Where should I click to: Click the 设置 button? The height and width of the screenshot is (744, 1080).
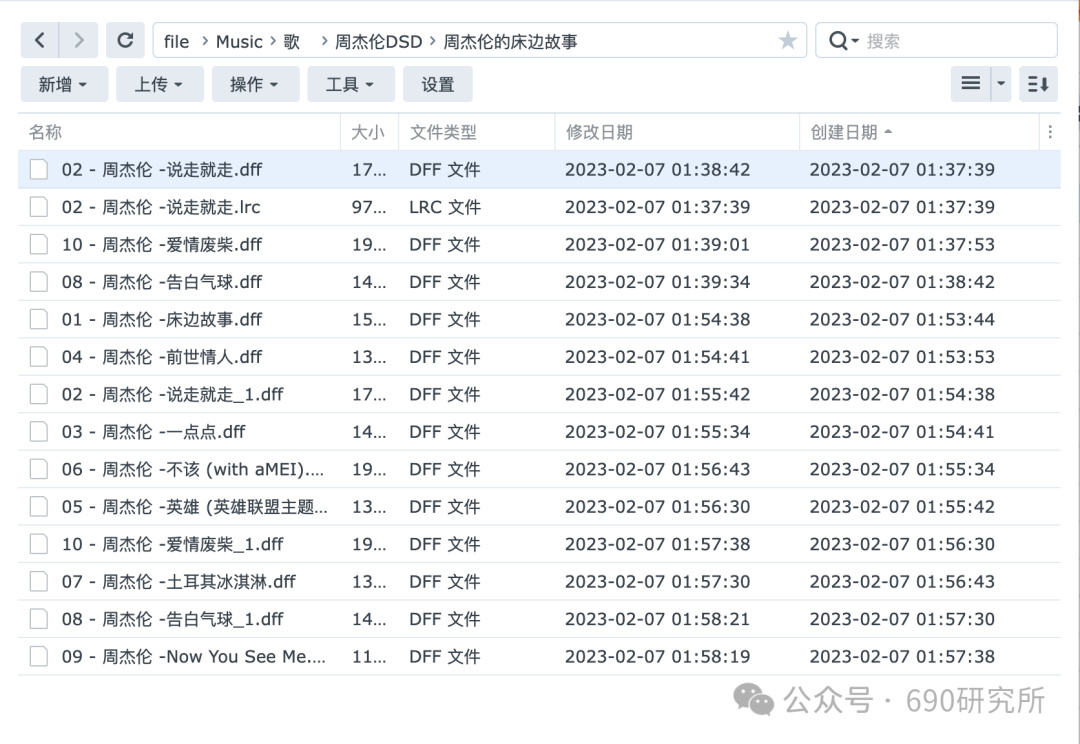(438, 84)
